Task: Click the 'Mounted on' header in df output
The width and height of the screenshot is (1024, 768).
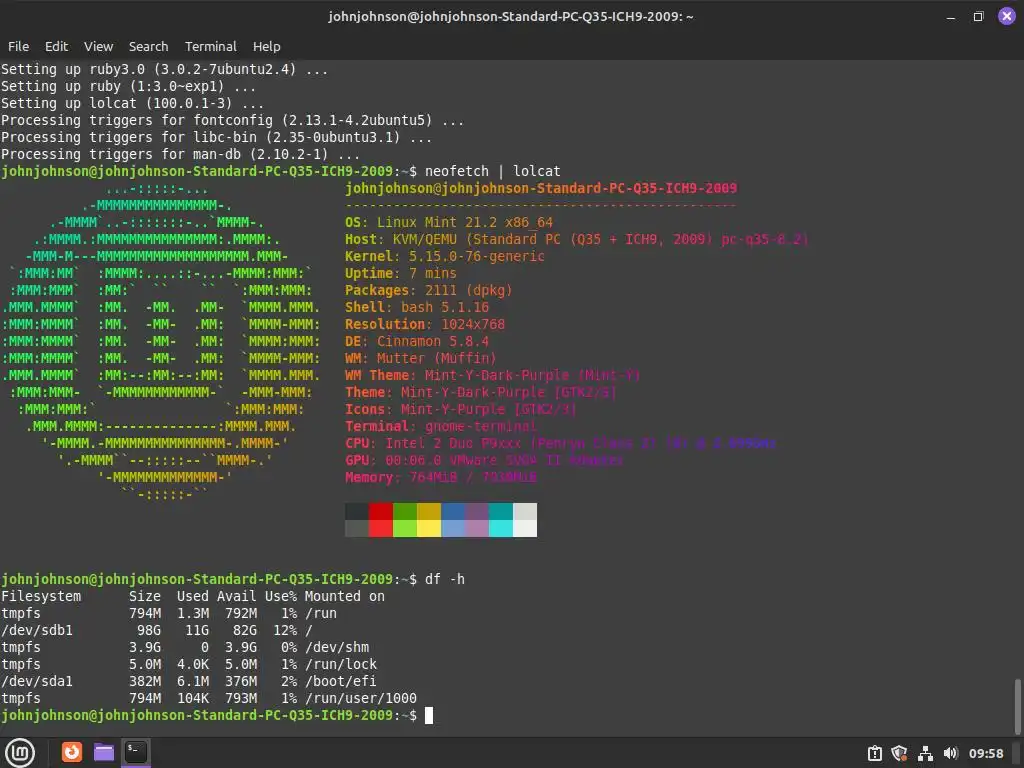Action: pos(344,596)
